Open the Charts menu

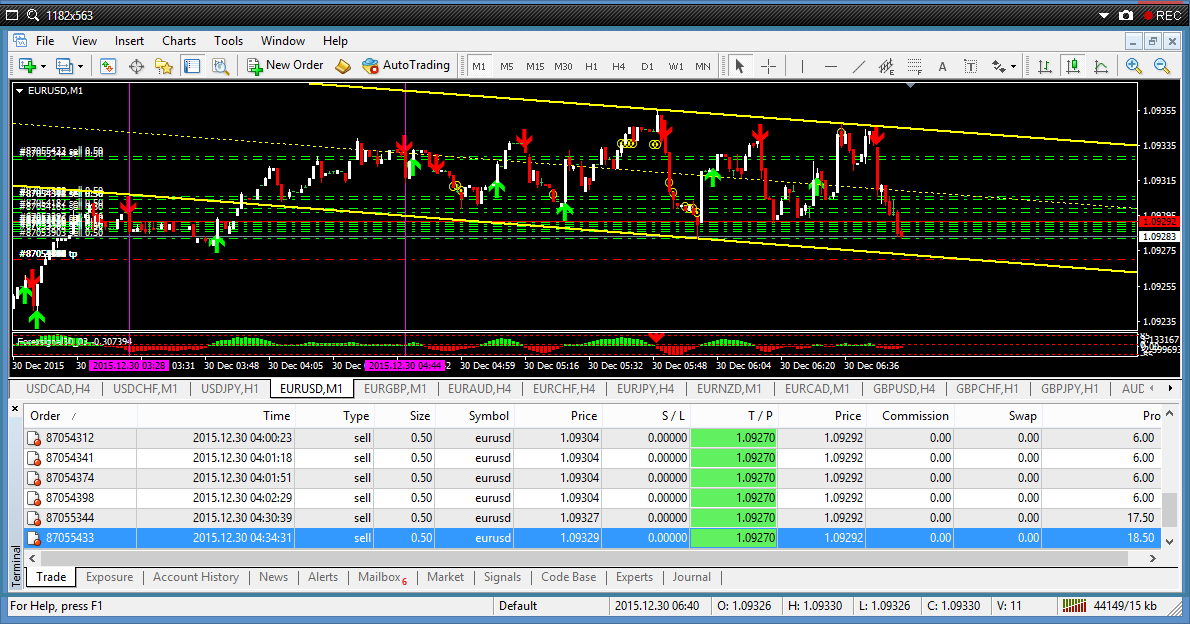[179, 41]
